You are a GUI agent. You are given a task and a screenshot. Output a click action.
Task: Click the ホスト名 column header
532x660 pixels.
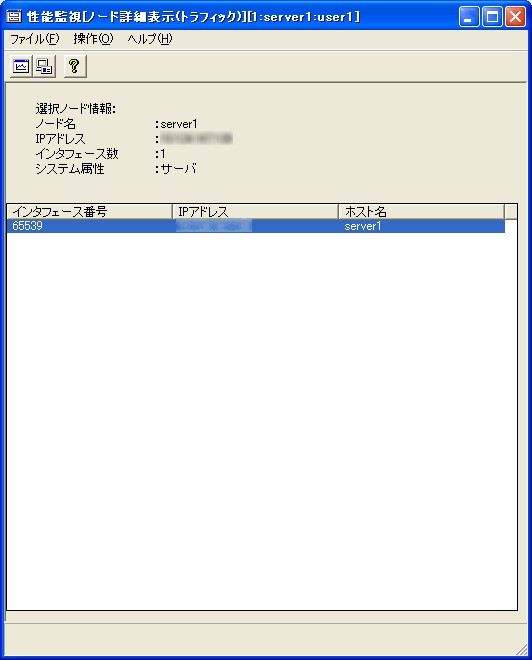click(421, 211)
